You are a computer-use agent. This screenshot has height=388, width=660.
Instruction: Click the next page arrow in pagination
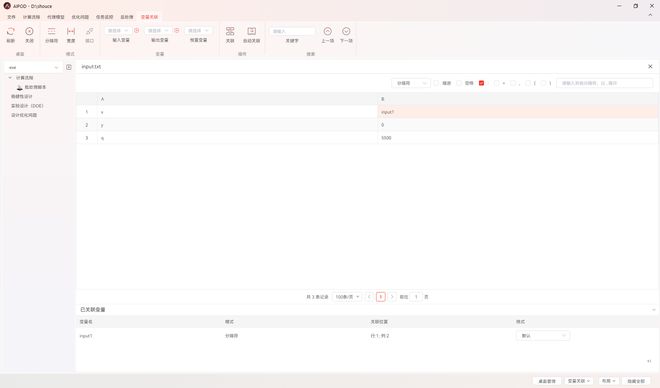(392, 297)
